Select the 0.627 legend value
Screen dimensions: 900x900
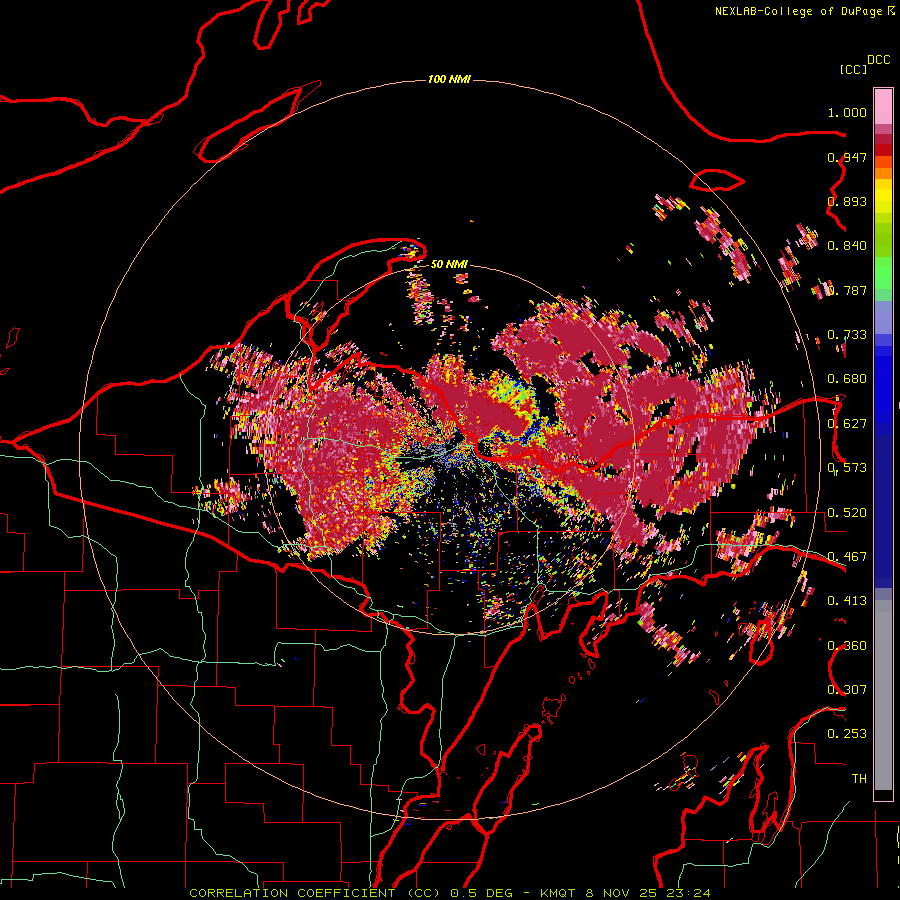(847, 424)
